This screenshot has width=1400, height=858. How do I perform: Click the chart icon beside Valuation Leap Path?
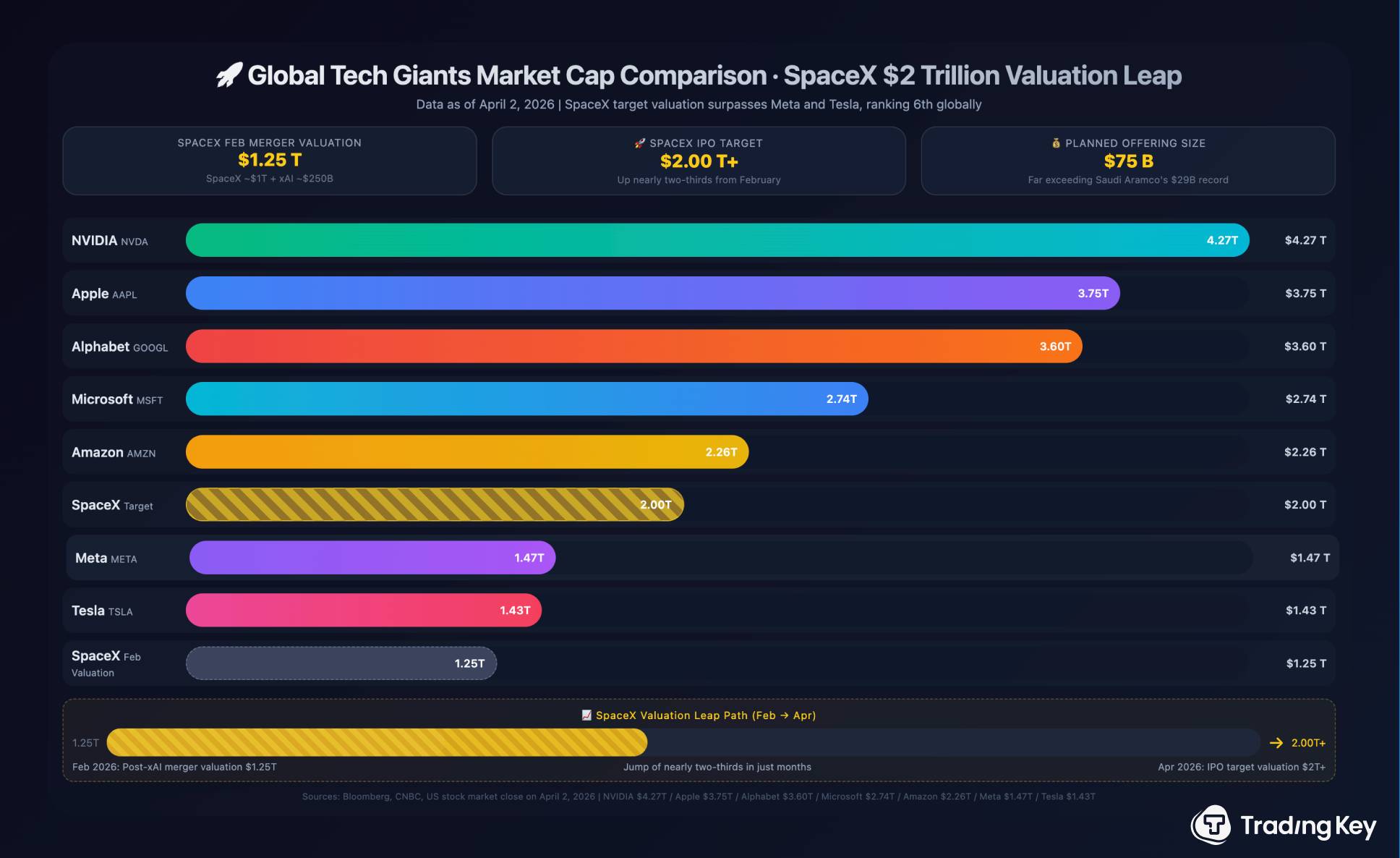[x=586, y=715]
